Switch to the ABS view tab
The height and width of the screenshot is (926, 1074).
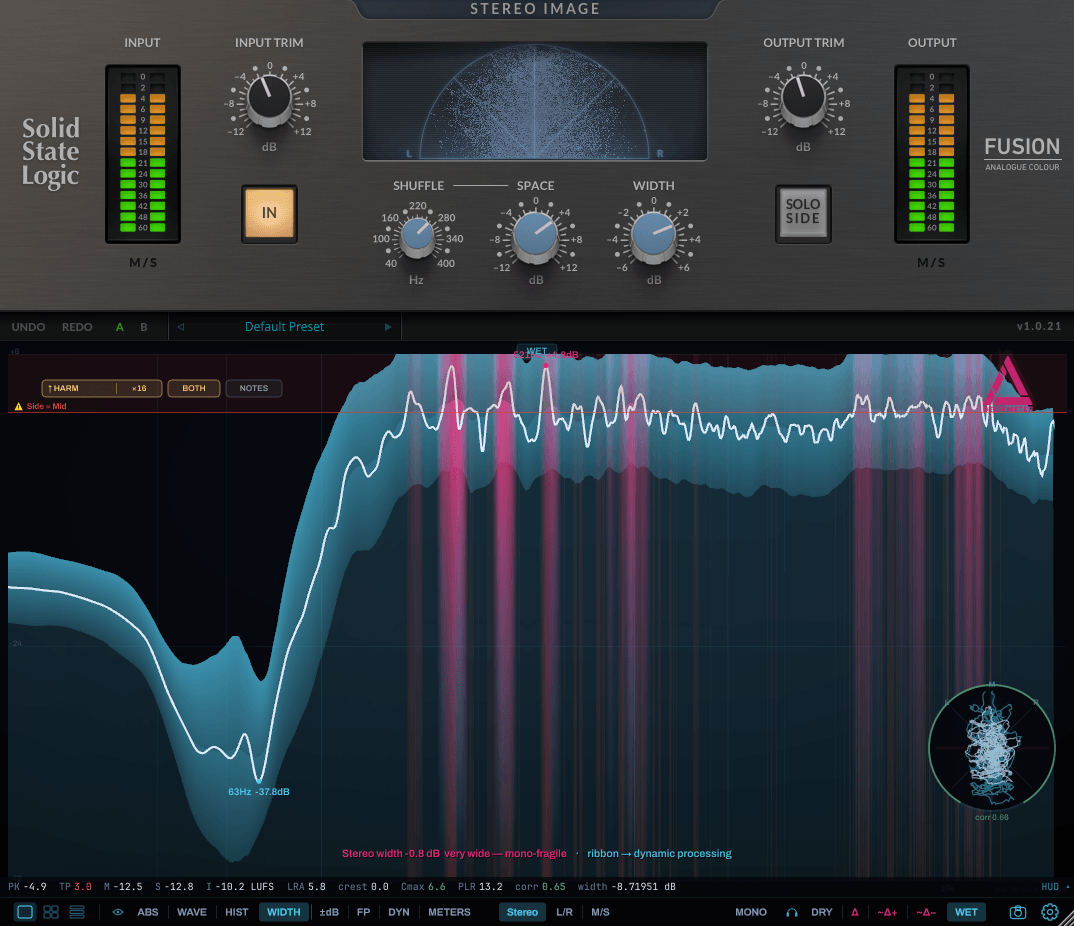pos(147,912)
